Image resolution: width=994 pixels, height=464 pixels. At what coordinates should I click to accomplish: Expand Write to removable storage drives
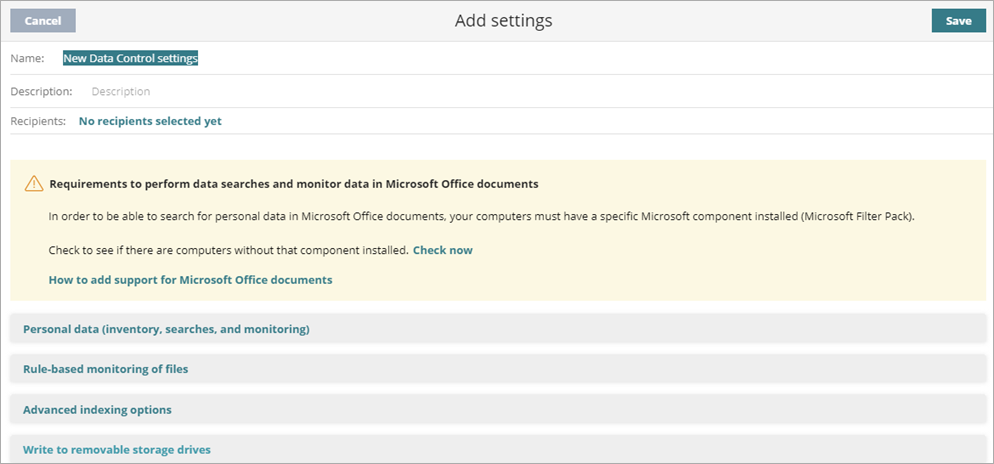click(116, 450)
